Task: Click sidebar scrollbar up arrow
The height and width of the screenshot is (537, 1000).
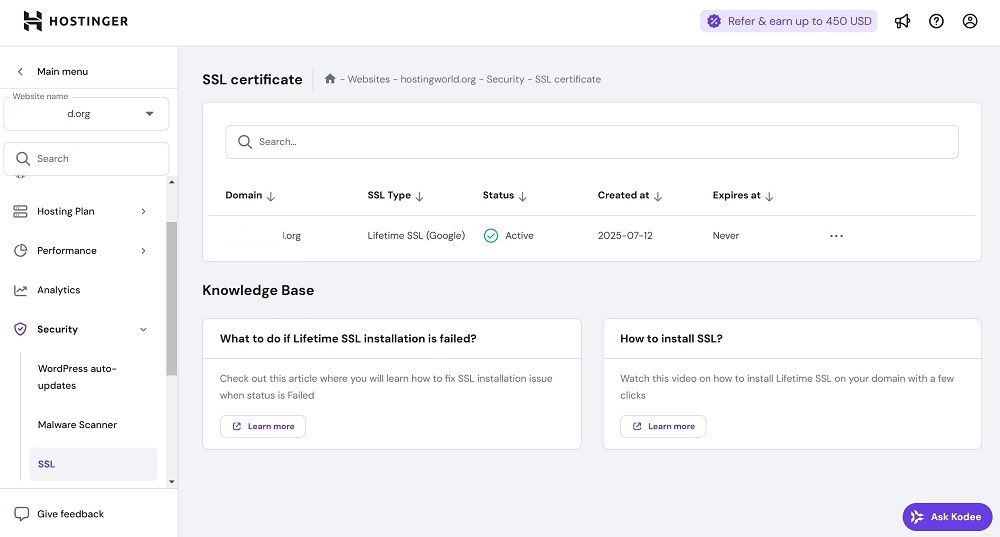Action: 172,182
